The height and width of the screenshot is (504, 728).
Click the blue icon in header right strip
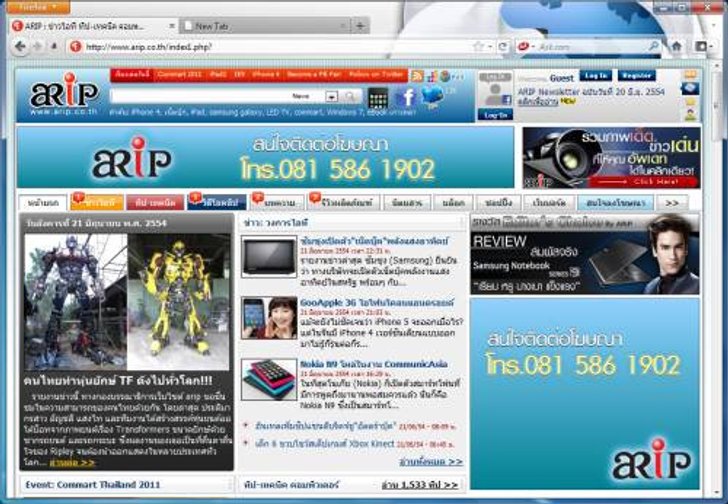690,88
